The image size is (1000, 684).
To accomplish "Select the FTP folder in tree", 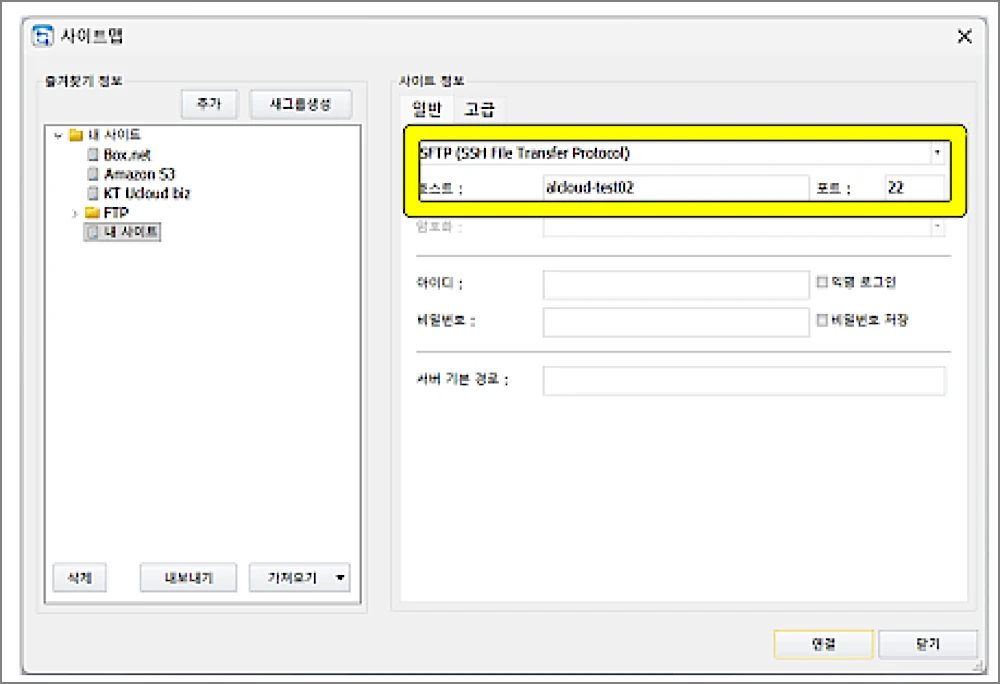I will coord(116,212).
